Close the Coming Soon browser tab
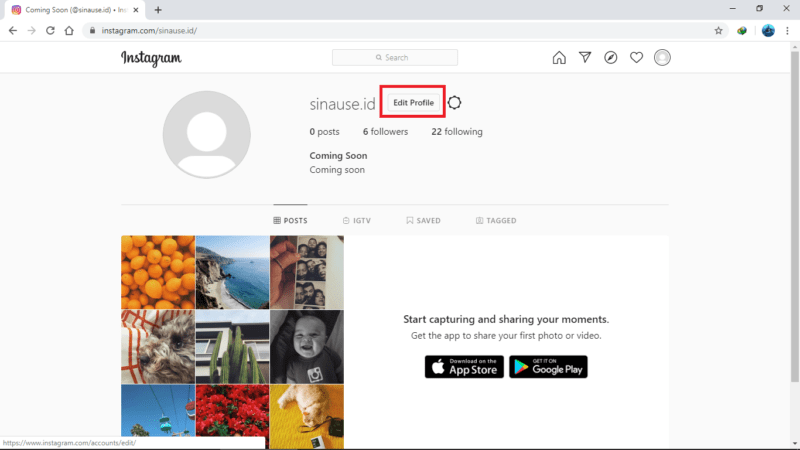 136,10
